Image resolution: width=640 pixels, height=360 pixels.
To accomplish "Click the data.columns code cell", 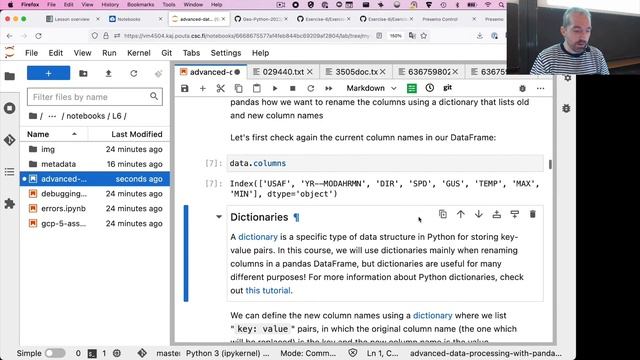I will click(x=385, y=163).
